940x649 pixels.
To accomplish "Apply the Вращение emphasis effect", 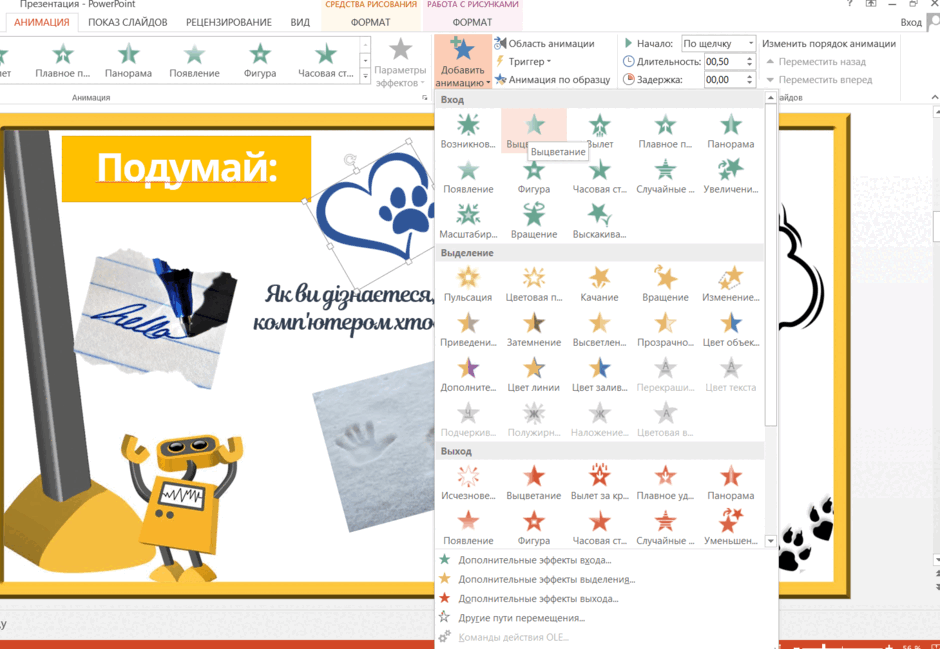I will click(x=665, y=285).
